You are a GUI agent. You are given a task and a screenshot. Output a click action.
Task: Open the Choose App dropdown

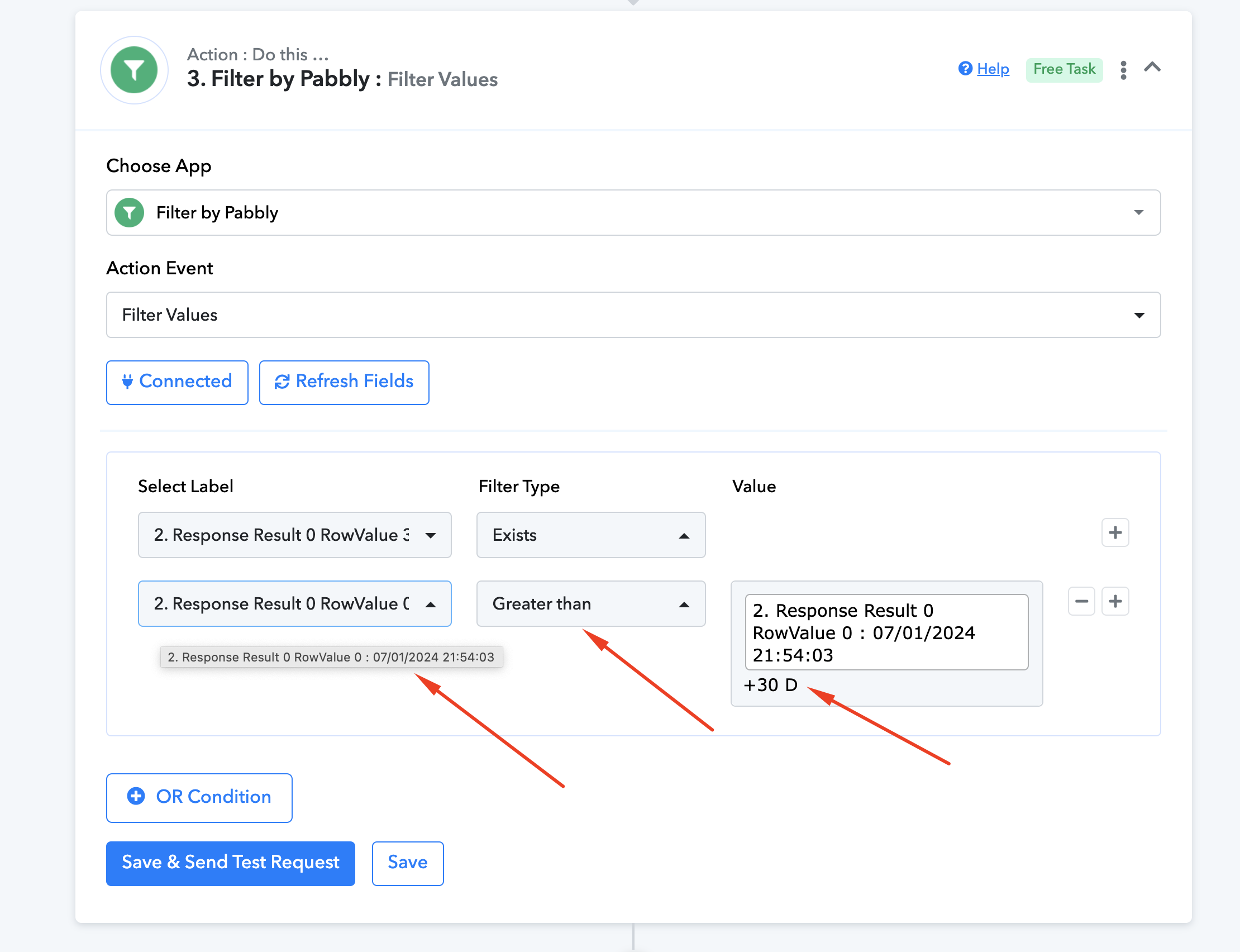(633, 212)
